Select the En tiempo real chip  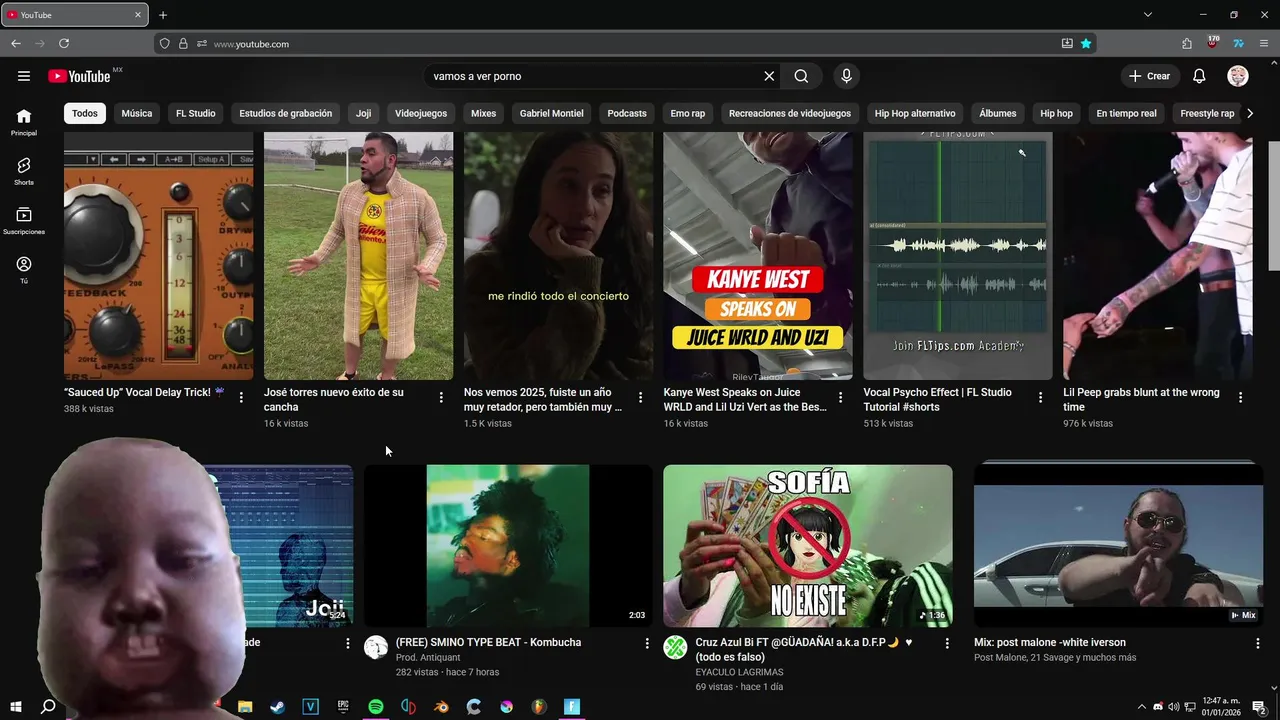[1126, 114]
